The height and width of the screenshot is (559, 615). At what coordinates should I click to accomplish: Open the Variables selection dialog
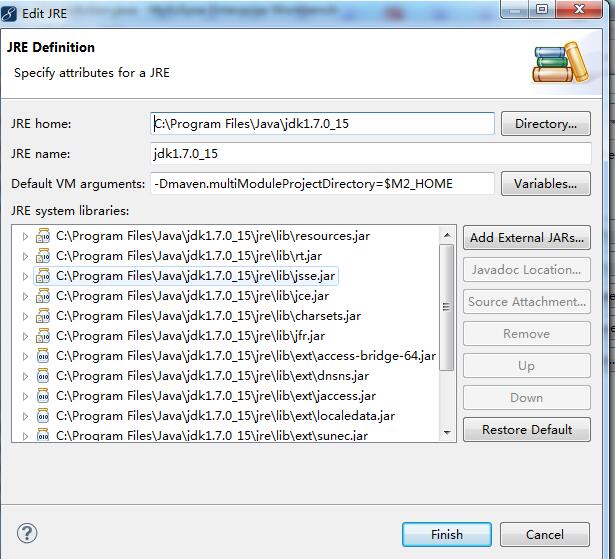[x=546, y=184]
